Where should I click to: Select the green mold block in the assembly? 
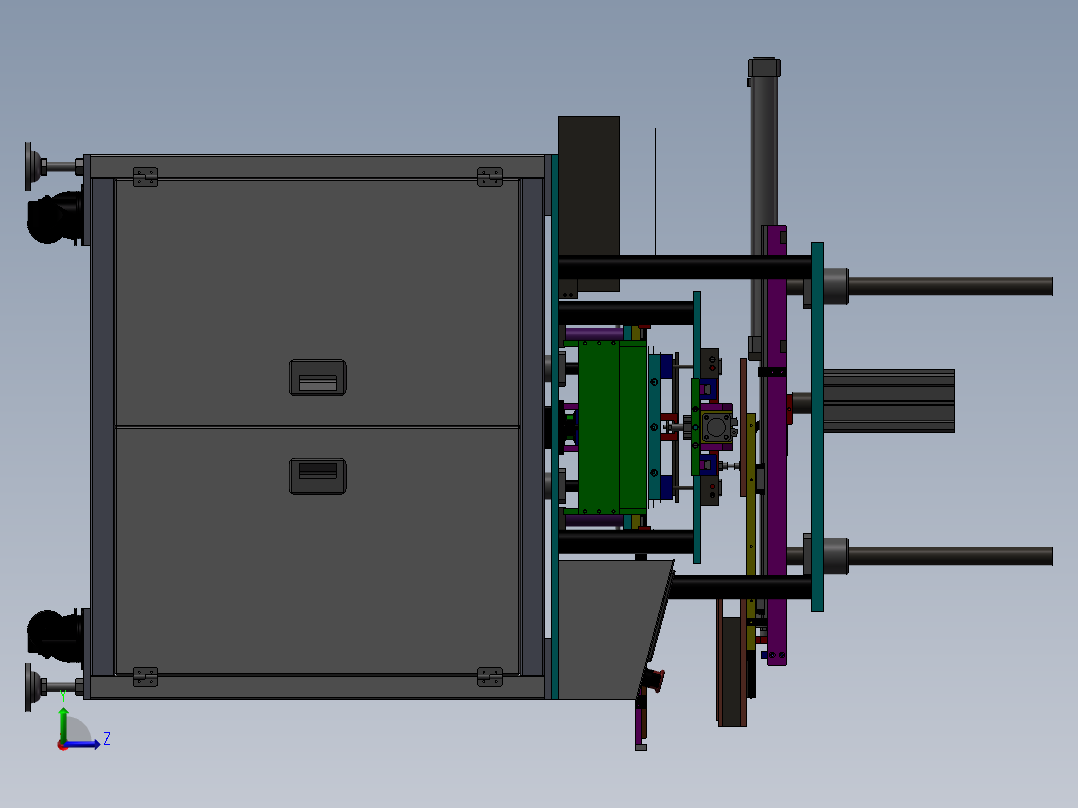[x=612, y=426]
